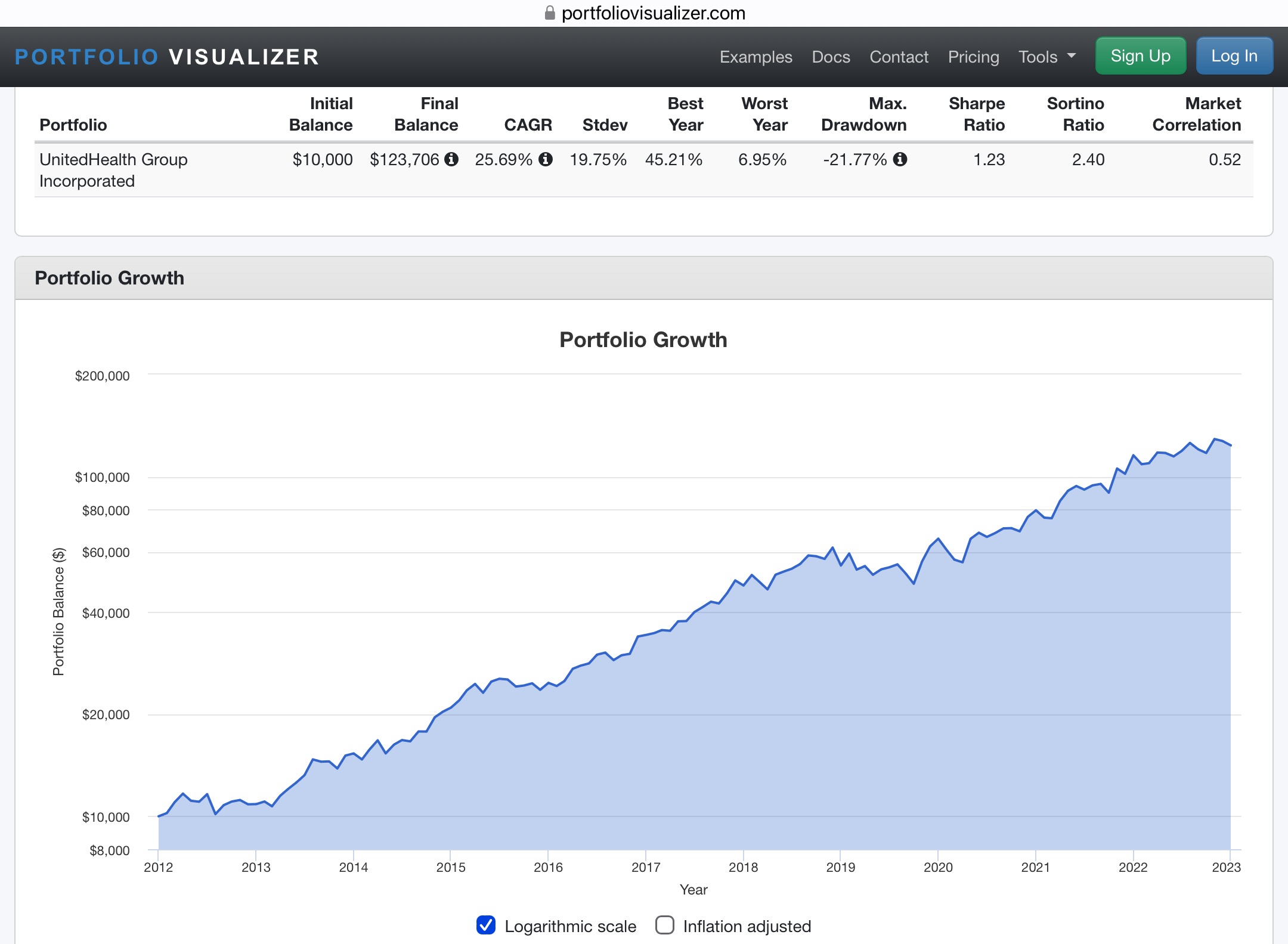Click the Logarithmic scale label text
Viewport: 1288px width, 944px height.
pyautogui.click(x=570, y=926)
